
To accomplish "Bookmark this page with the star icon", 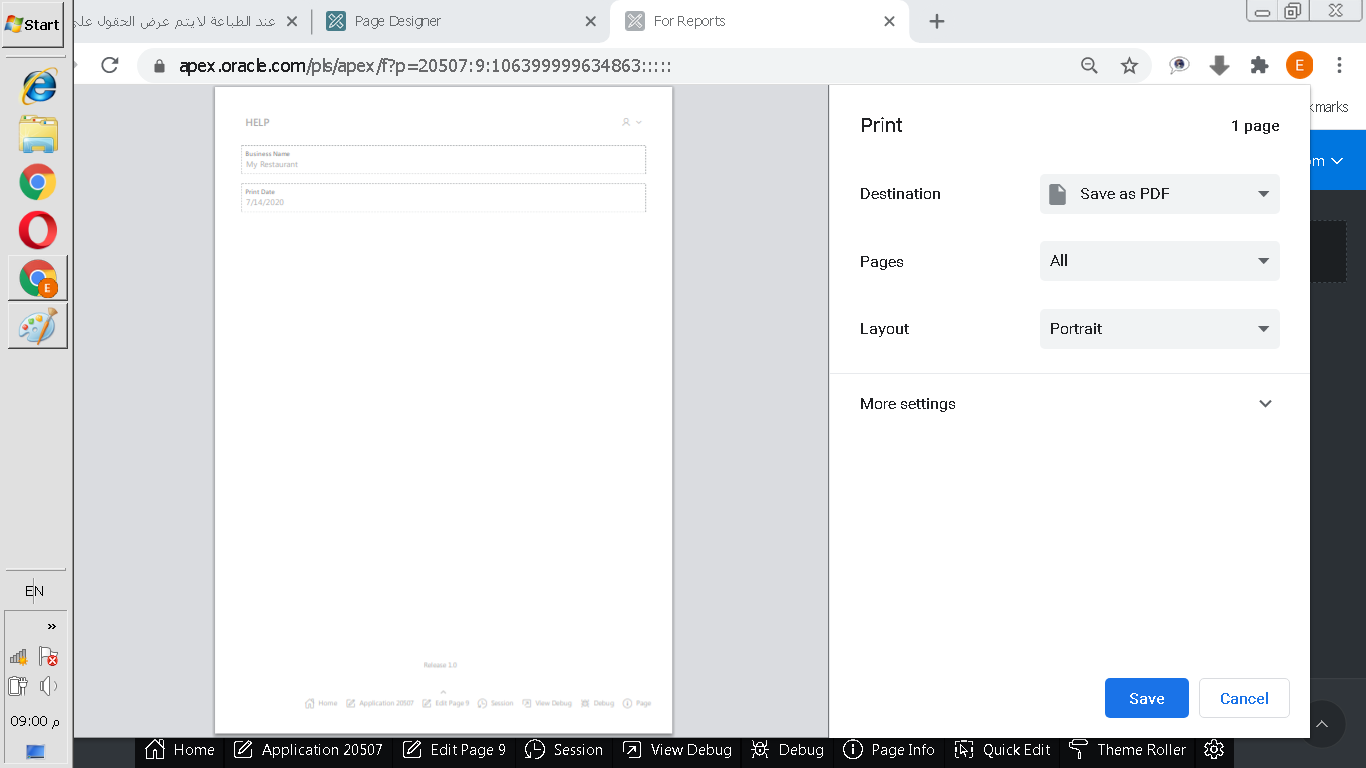I will click(x=1129, y=66).
